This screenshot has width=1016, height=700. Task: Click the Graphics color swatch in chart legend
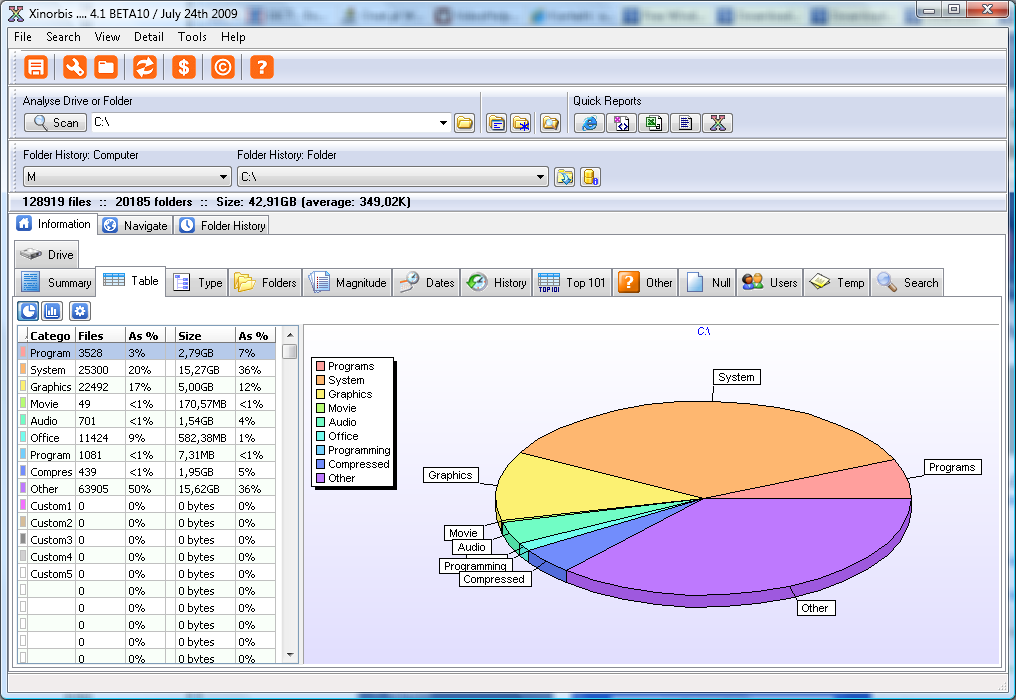click(x=320, y=394)
